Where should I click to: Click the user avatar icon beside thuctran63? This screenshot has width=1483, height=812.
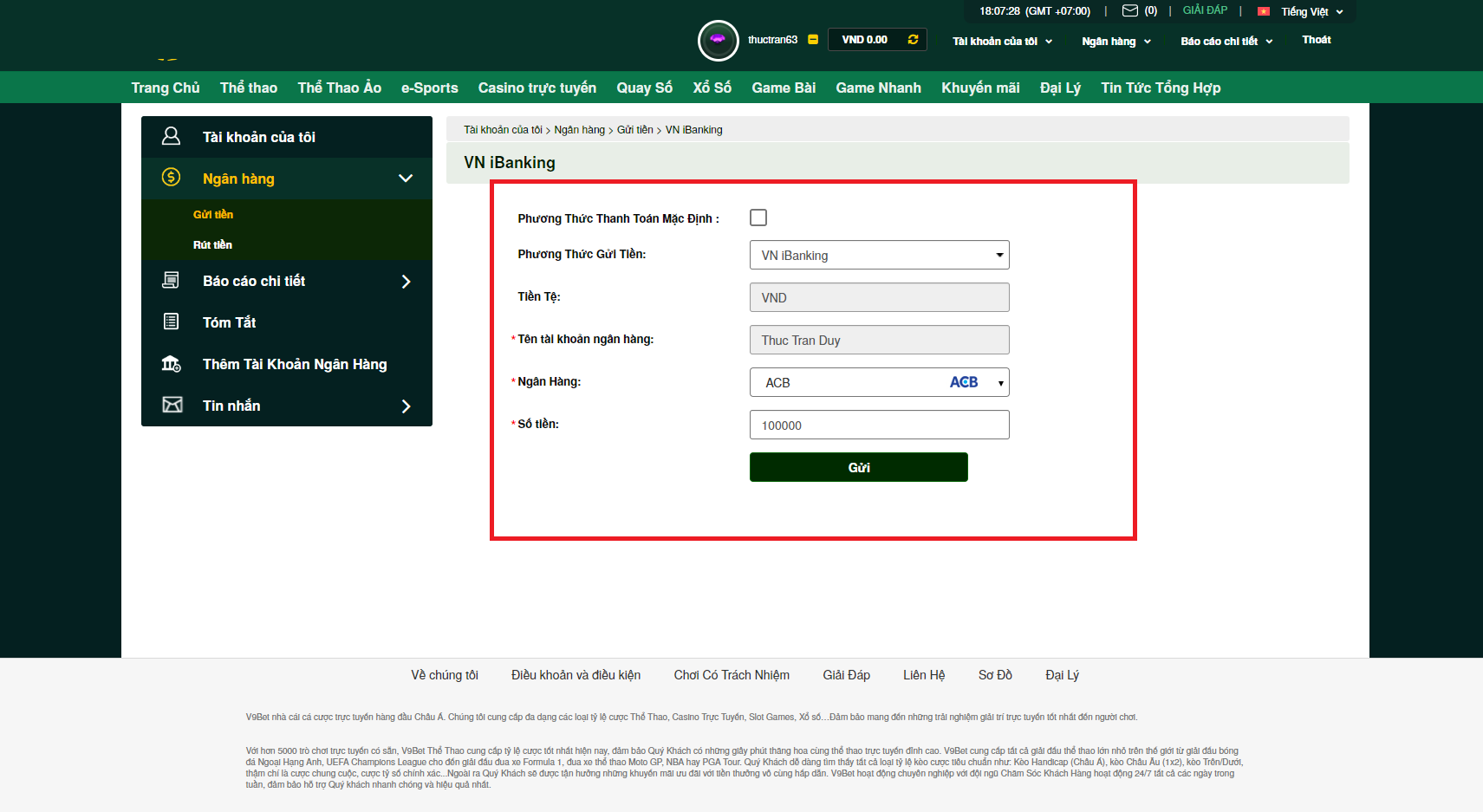(x=718, y=40)
